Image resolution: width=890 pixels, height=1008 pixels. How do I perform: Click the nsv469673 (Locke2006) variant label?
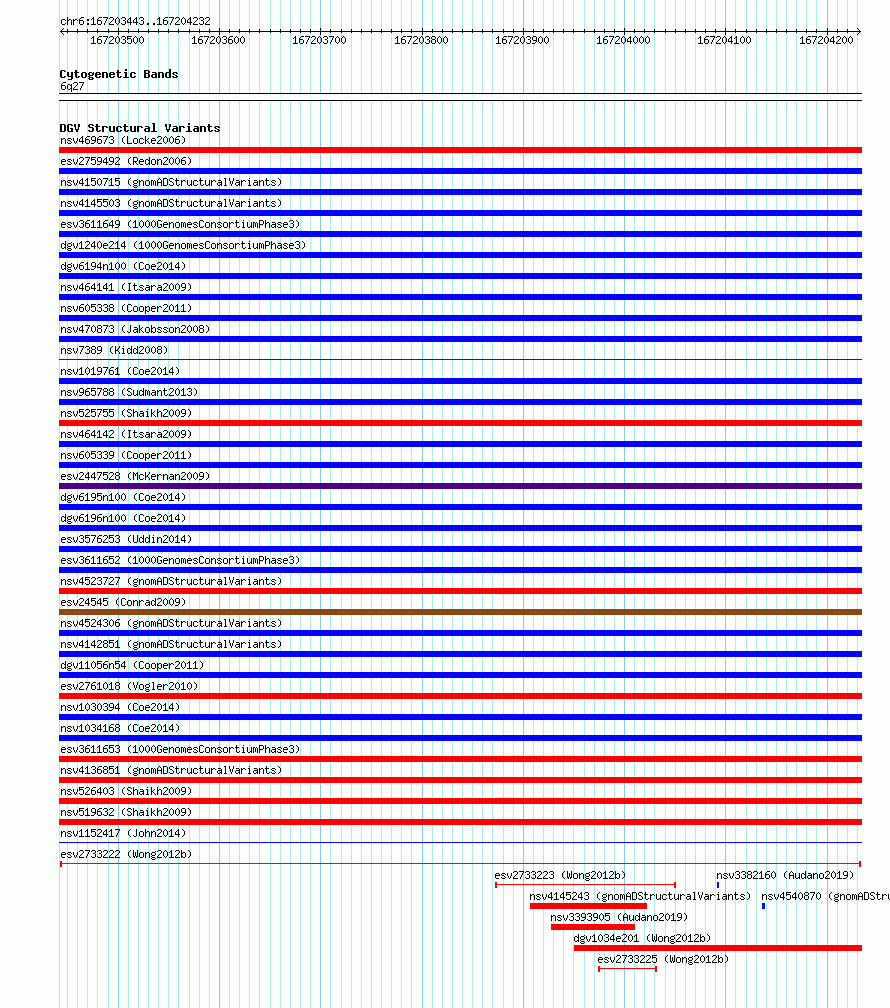point(123,140)
